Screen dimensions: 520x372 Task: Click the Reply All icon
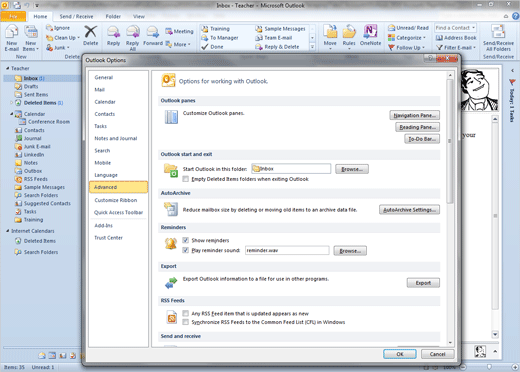pos(133,32)
